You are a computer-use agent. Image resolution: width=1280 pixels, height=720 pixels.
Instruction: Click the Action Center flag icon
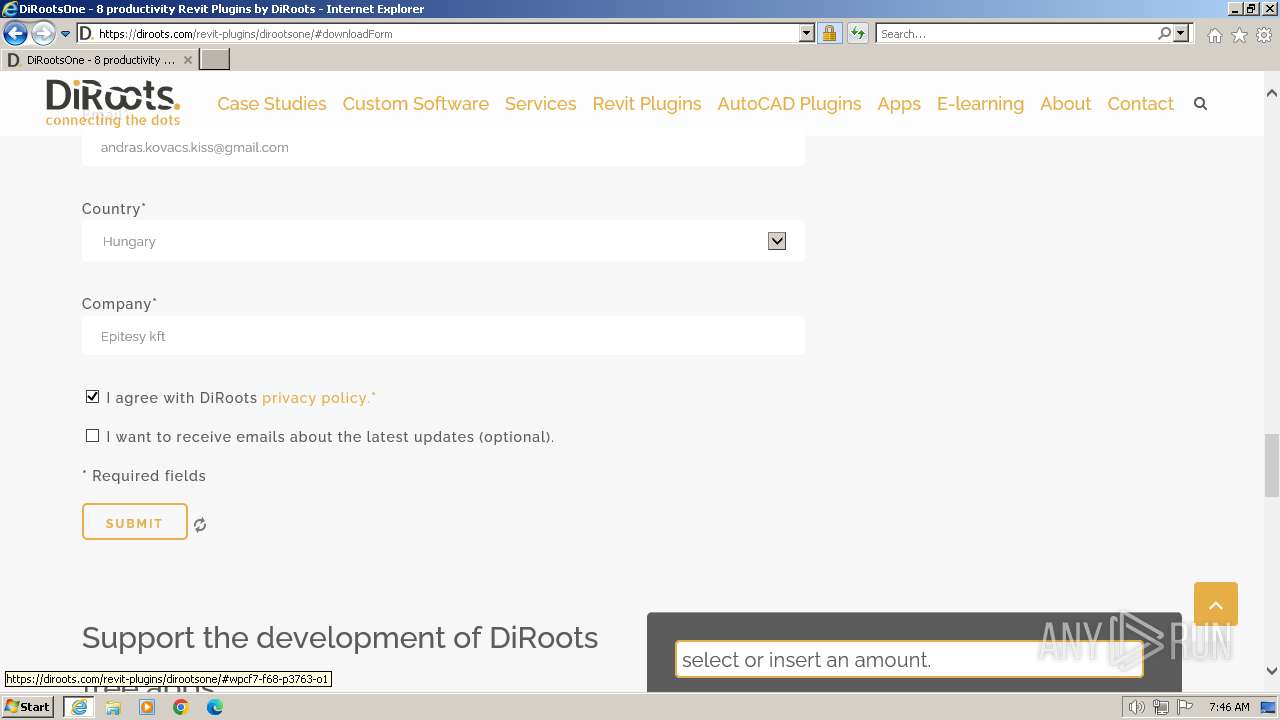pyautogui.click(x=1185, y=707)
